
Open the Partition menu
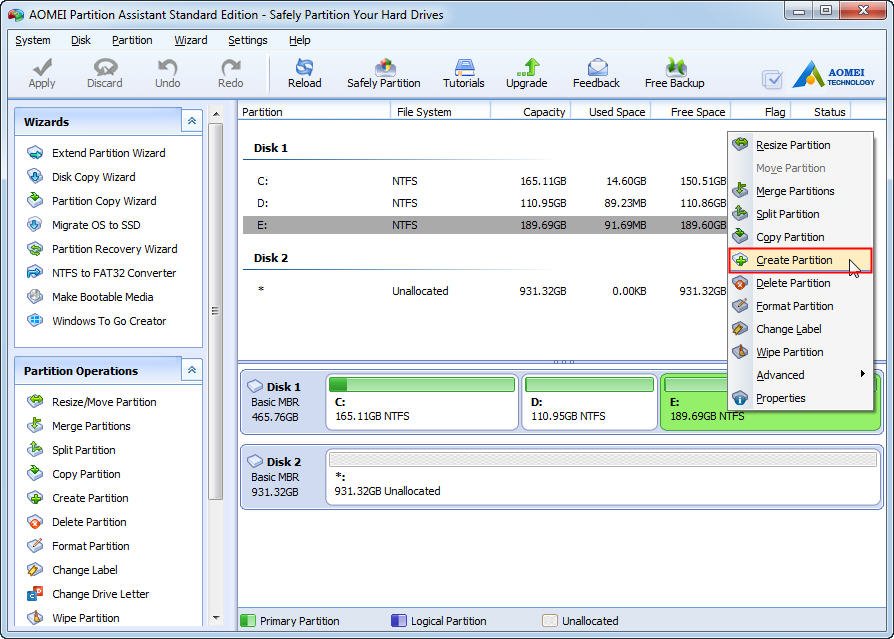132,40
